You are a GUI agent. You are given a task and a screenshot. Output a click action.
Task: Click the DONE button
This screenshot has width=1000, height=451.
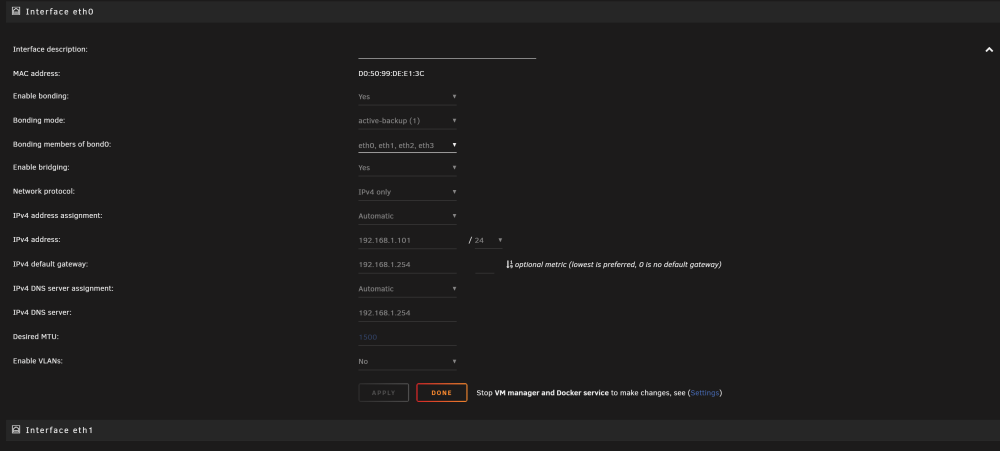coord(441,393)
